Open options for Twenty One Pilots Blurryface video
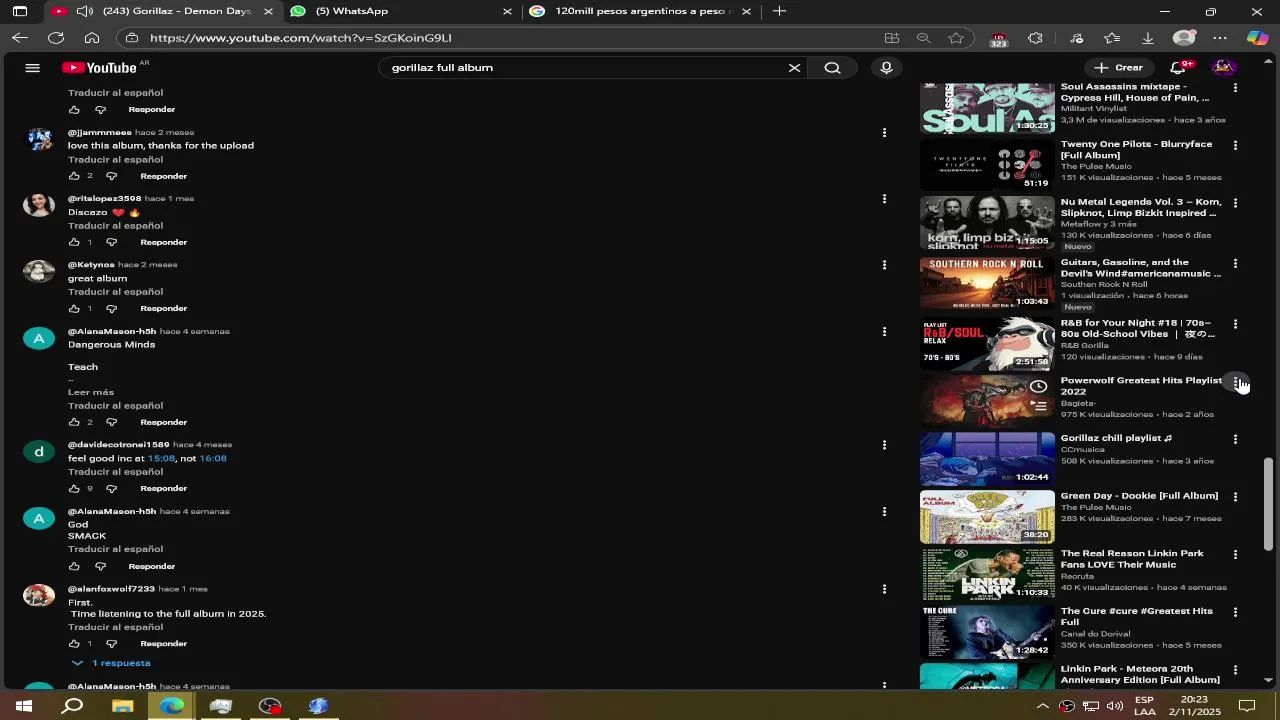Image resolution: width=1280 pixels, height=720 pixels. pyautogui.click(x=1235, y=145)
